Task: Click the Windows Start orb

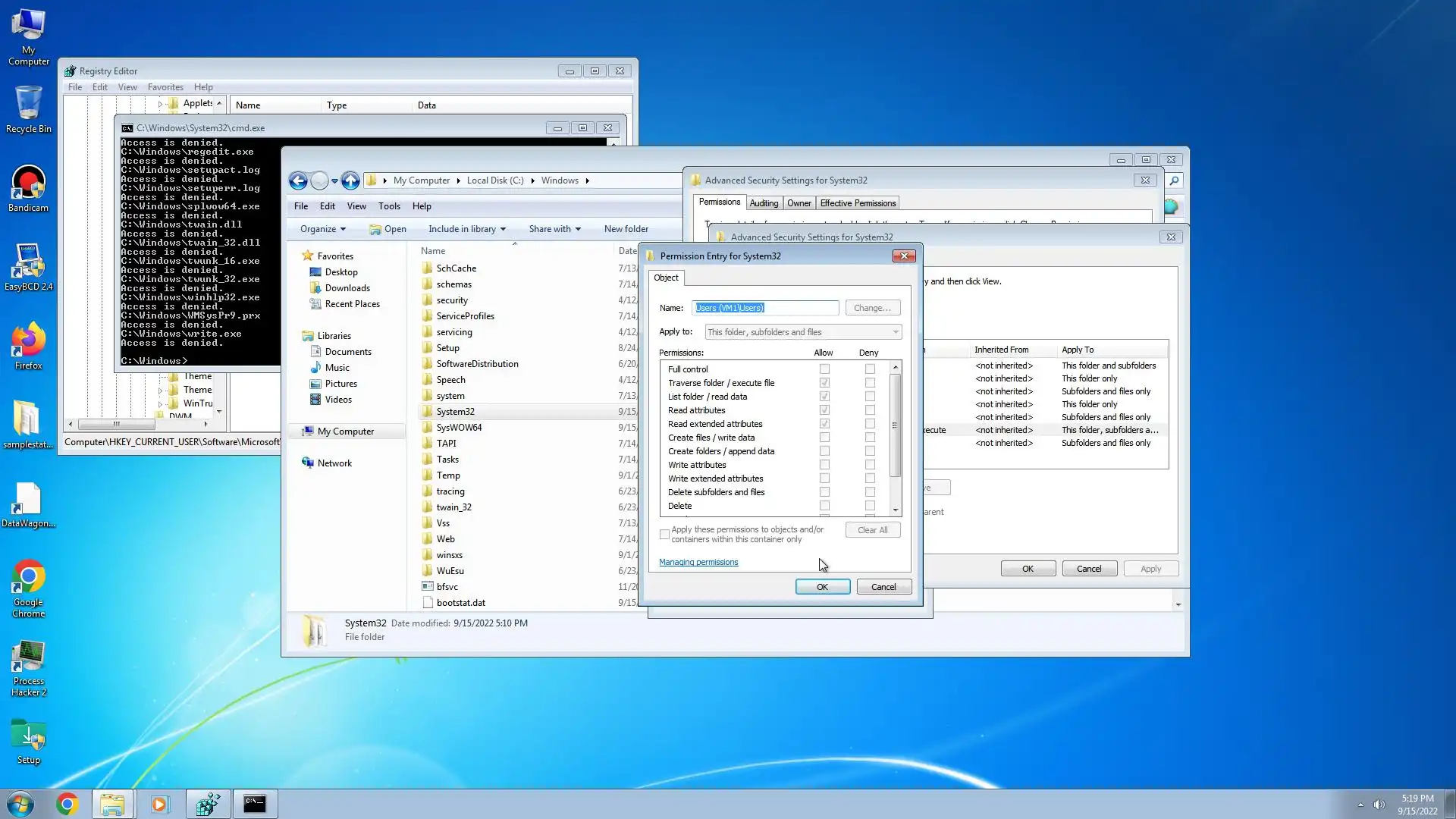Action: (x=20, y=804)
